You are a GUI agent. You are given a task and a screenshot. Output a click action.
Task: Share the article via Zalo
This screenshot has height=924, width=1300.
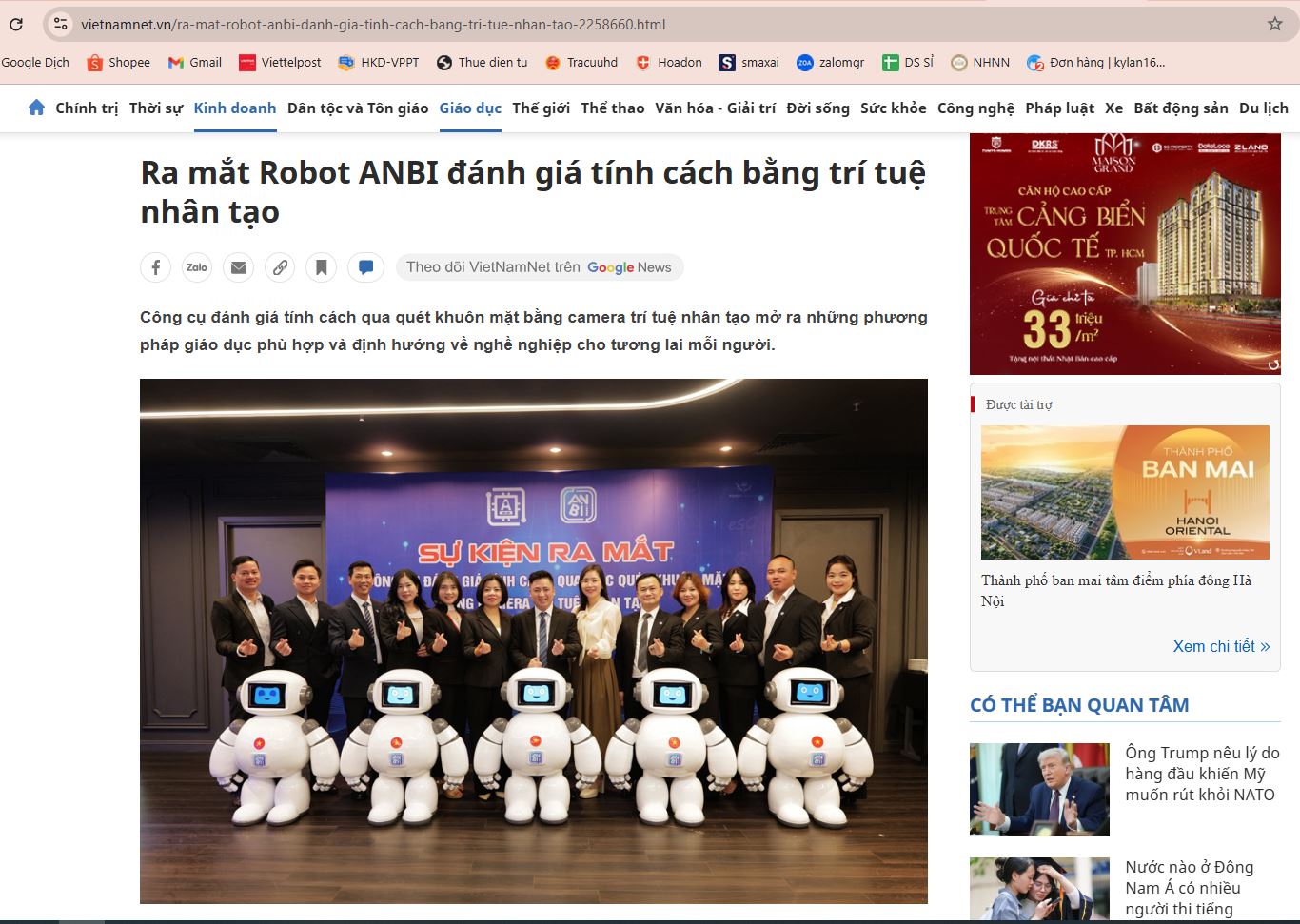point(197,267)
